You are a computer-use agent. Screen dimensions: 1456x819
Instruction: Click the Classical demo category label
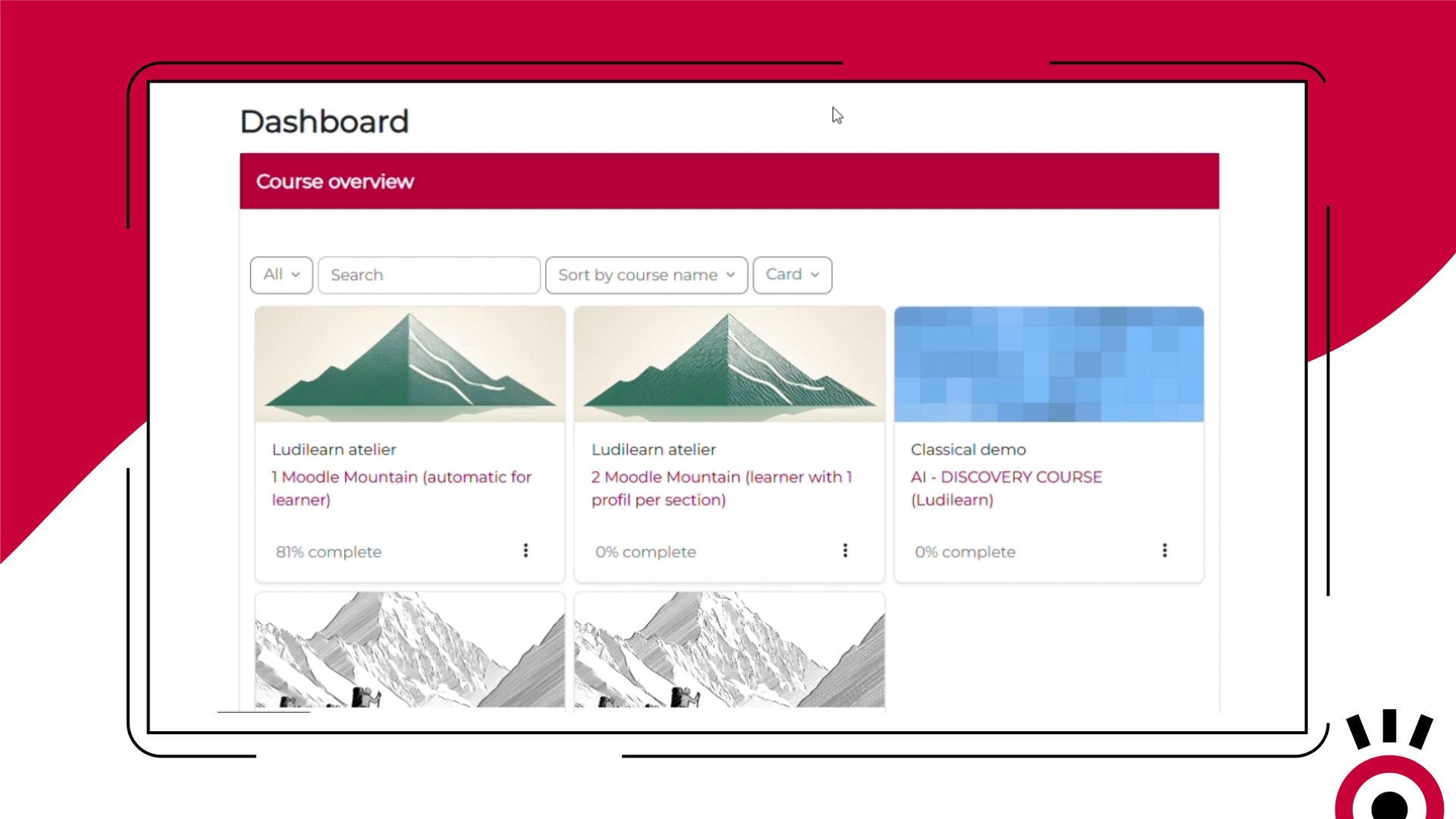coord(968,450)
